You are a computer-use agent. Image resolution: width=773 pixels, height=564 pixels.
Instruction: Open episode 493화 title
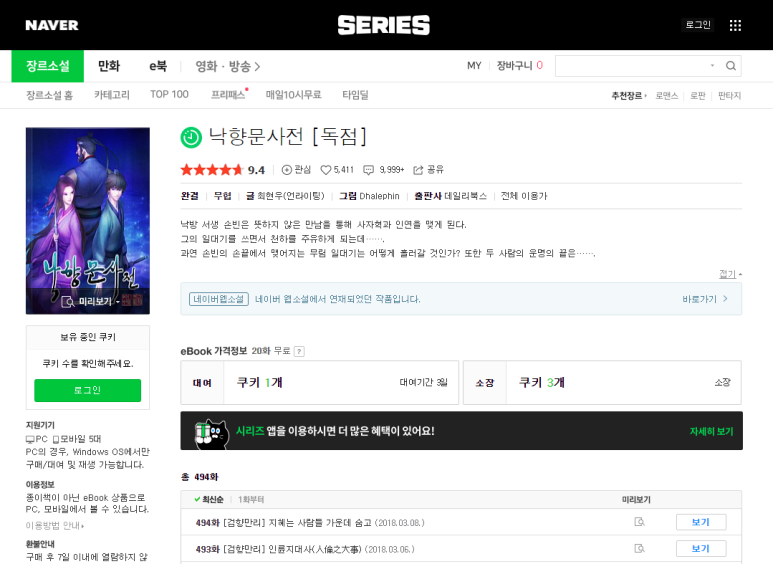pos(305,549)
